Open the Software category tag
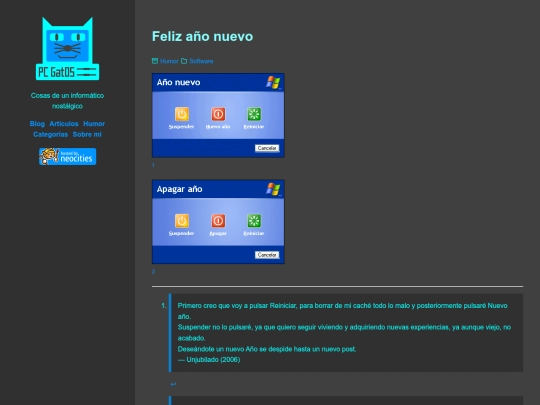The image size is (540, 405). [201, 61]
